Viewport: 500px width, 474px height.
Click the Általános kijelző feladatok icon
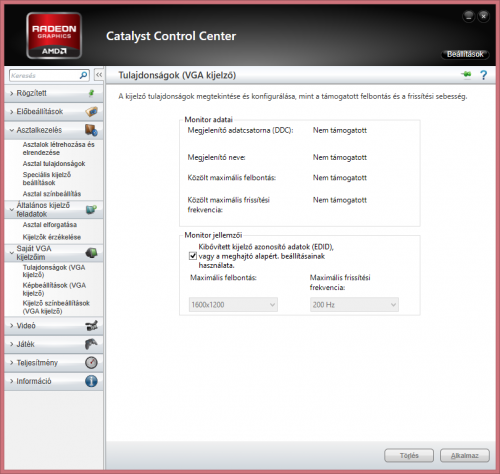coord(91,209)
